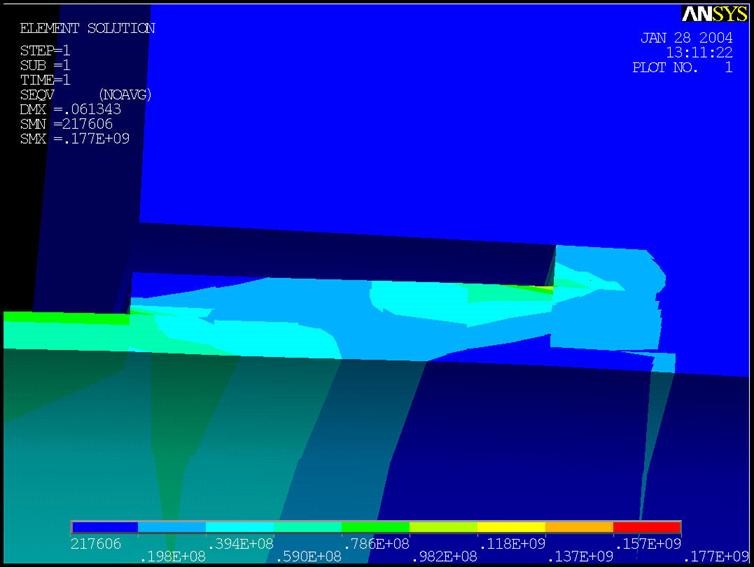Click the SMN =217606 value
Image resolution: width=754 pixels, height=567 pixels.
click(66, 124)
